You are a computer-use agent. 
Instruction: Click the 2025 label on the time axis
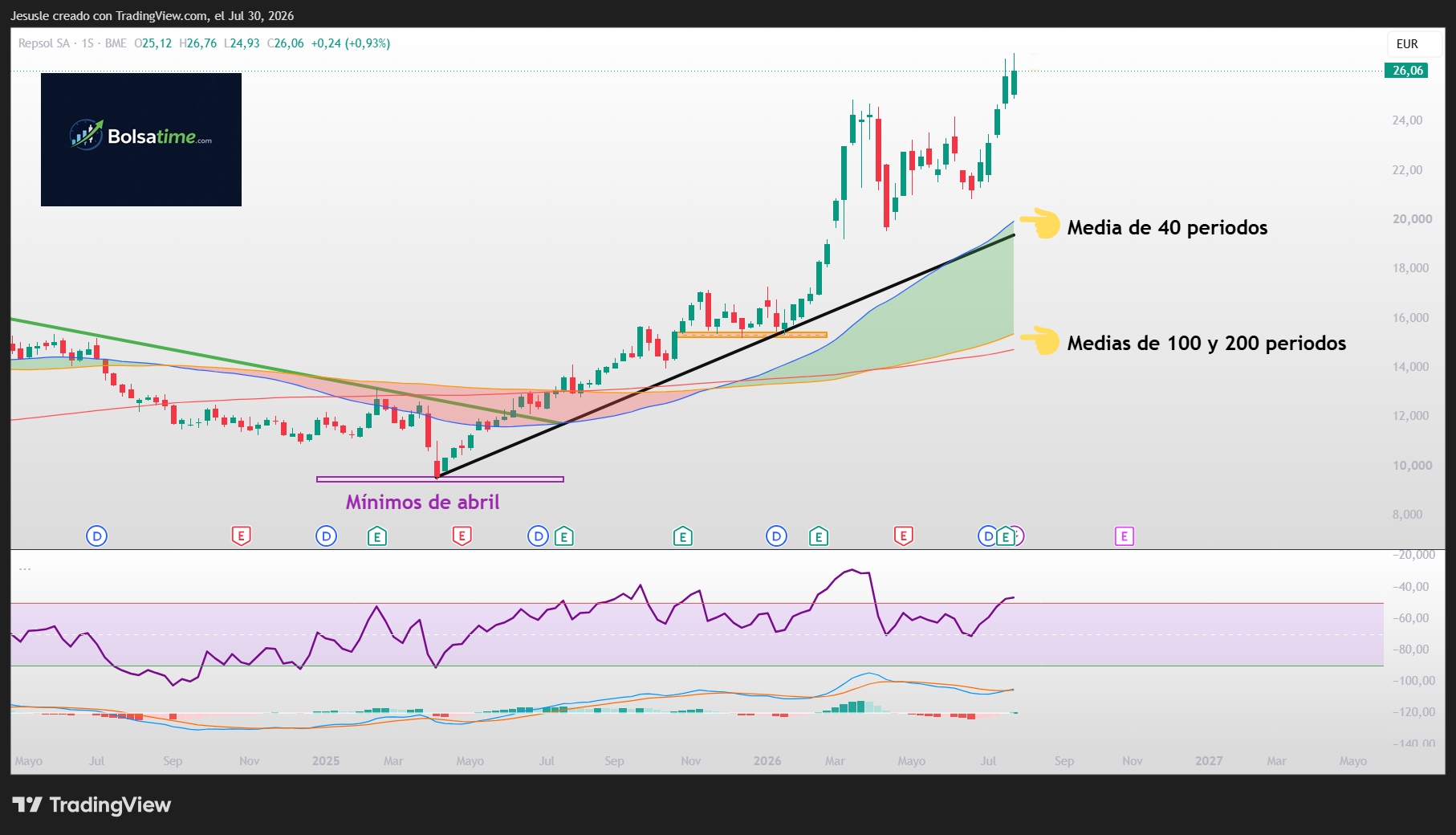[x=326, y=761]
